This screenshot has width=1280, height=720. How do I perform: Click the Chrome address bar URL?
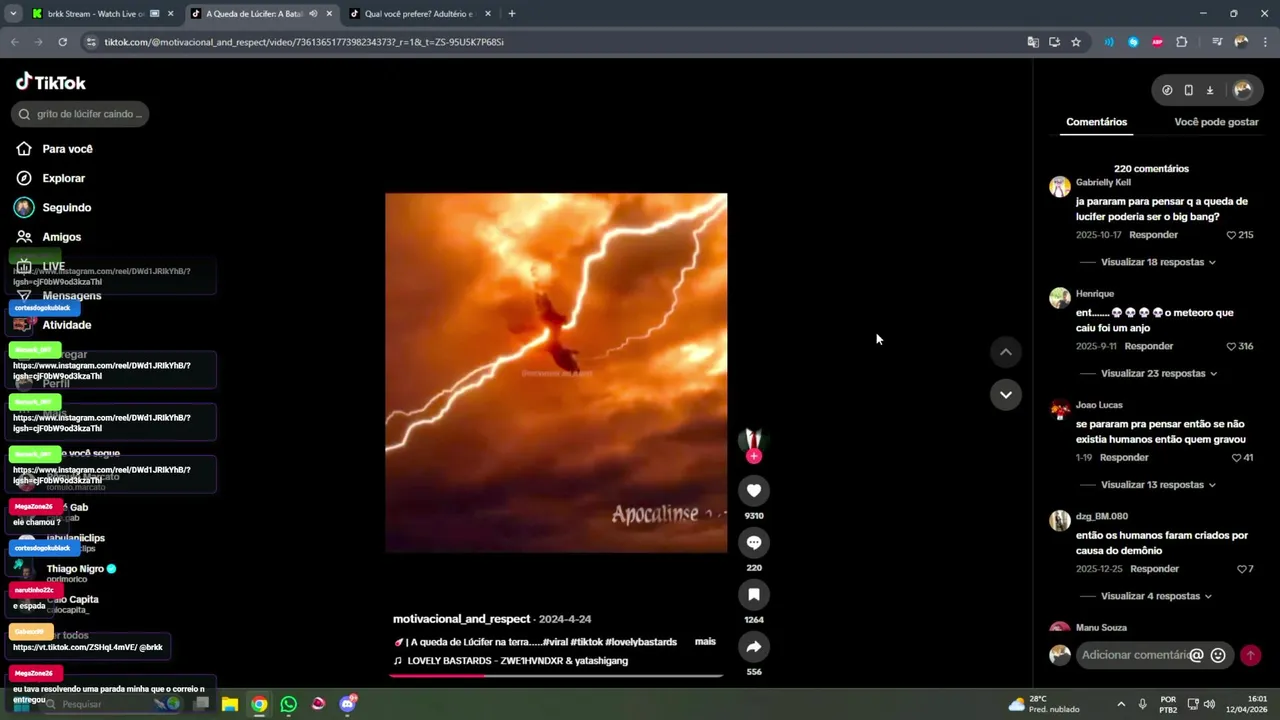304,42
